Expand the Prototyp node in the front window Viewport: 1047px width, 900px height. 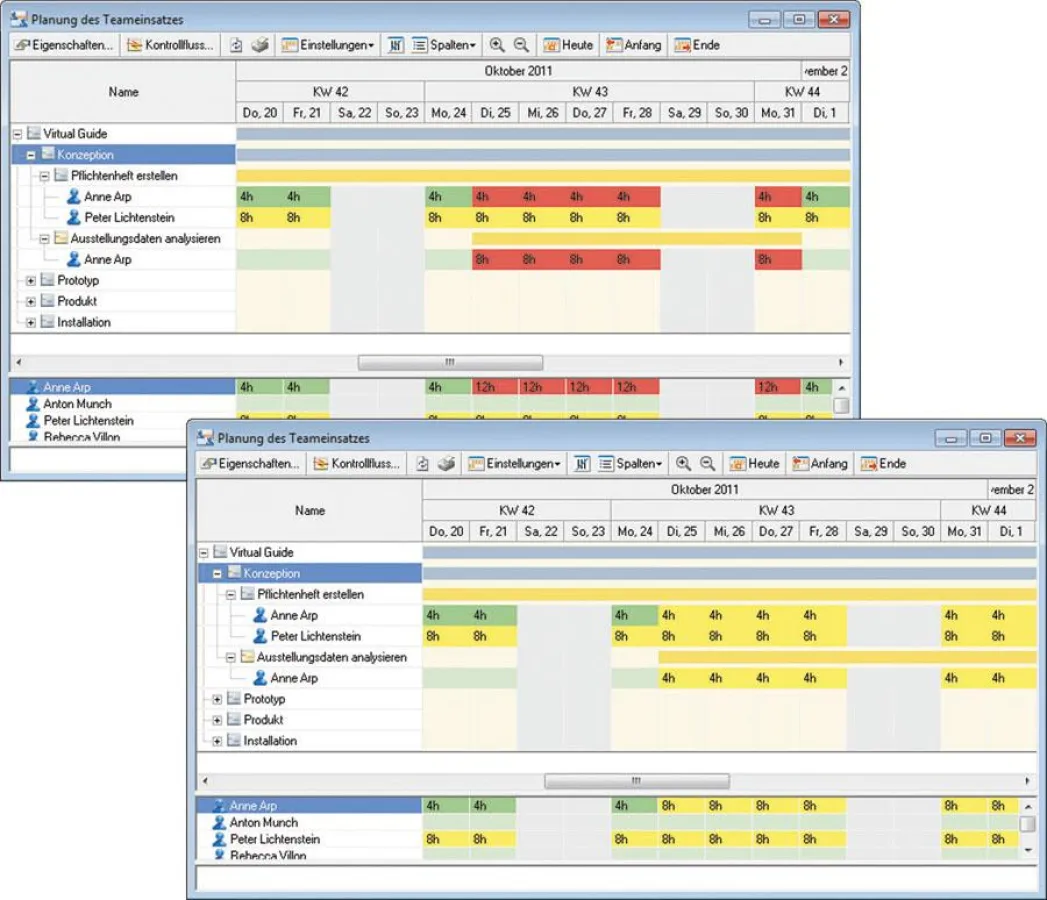[x=217, y=699]
